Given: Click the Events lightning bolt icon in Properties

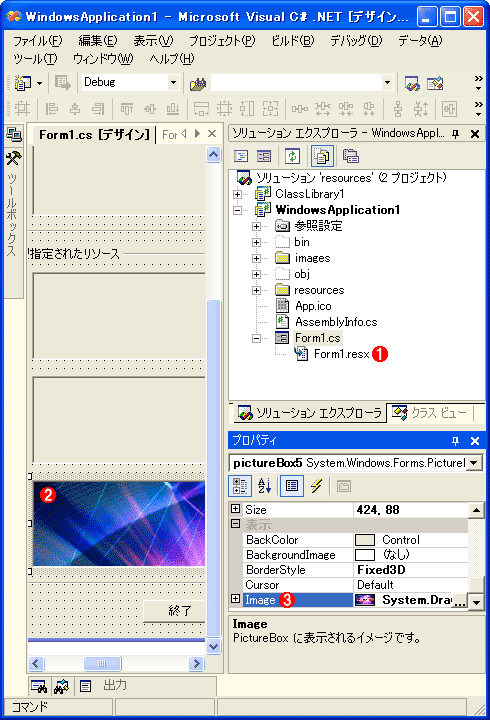Looking at the screenshot, I should [x=316, y=485].
